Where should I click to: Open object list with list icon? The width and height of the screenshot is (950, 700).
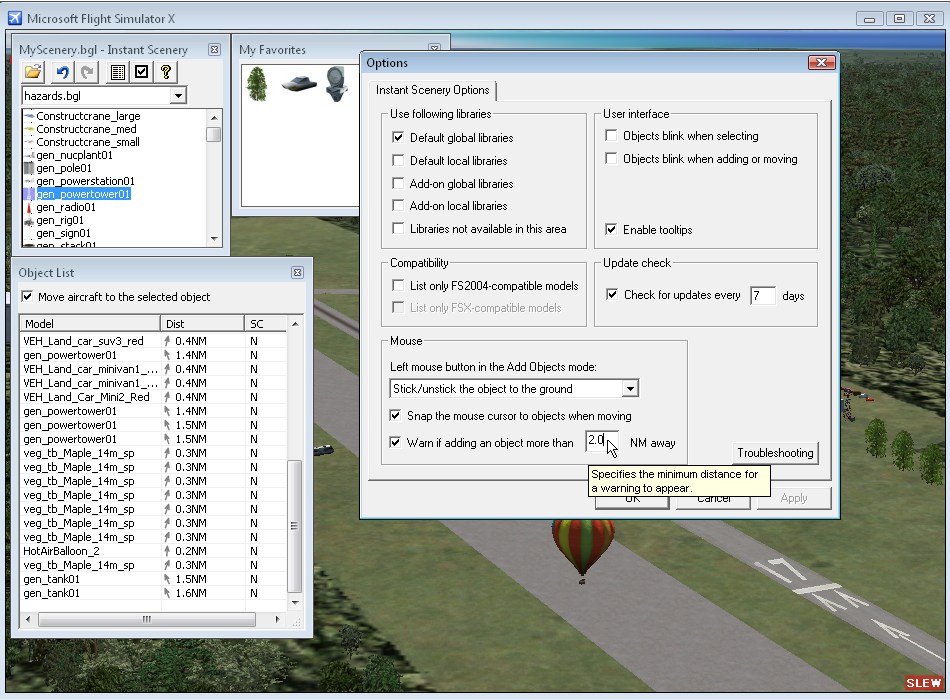pyautogui.click(x=118, y=72)
